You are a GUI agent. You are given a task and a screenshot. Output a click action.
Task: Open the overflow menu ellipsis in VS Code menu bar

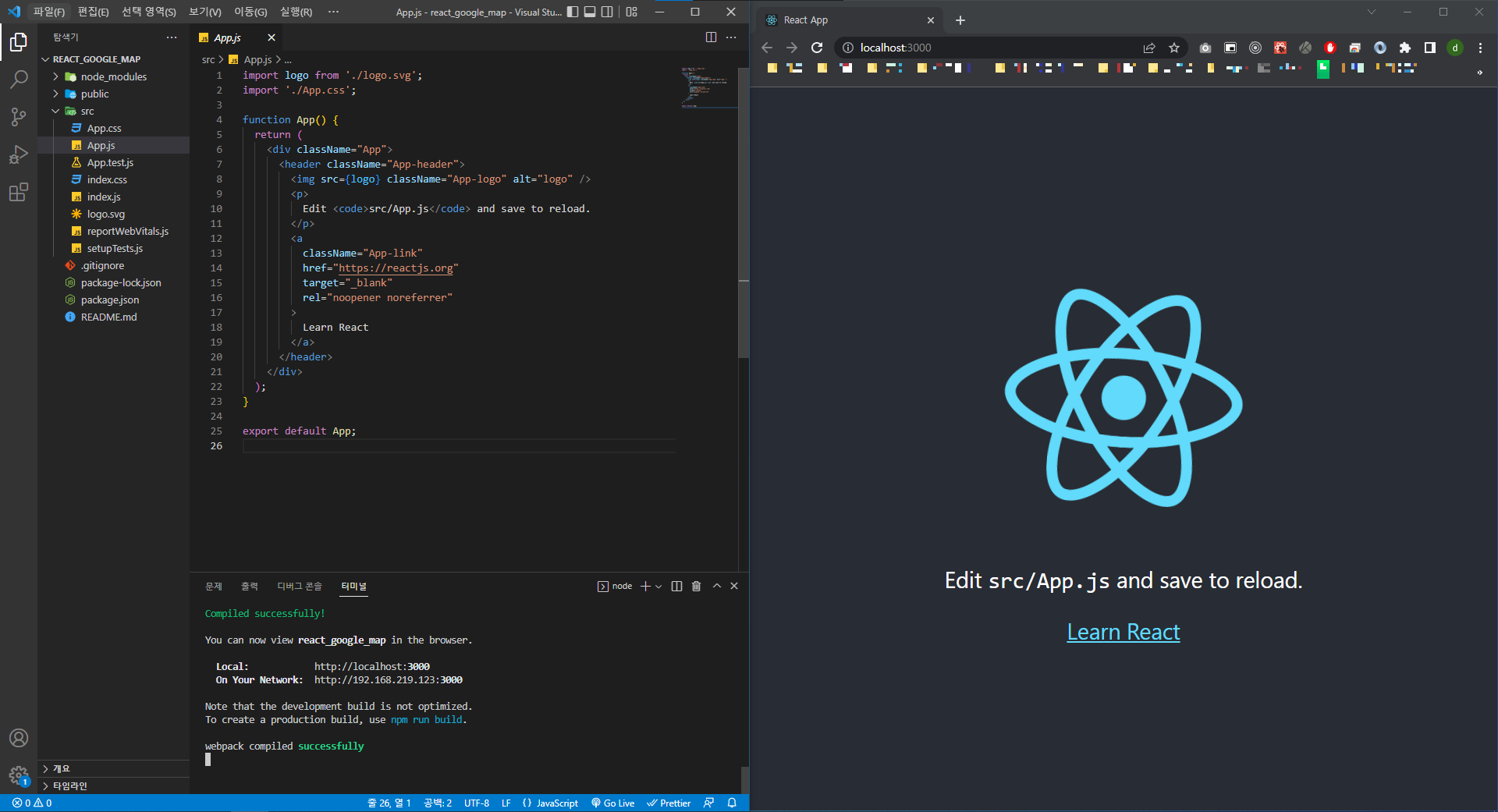click(x=334, y=12)
